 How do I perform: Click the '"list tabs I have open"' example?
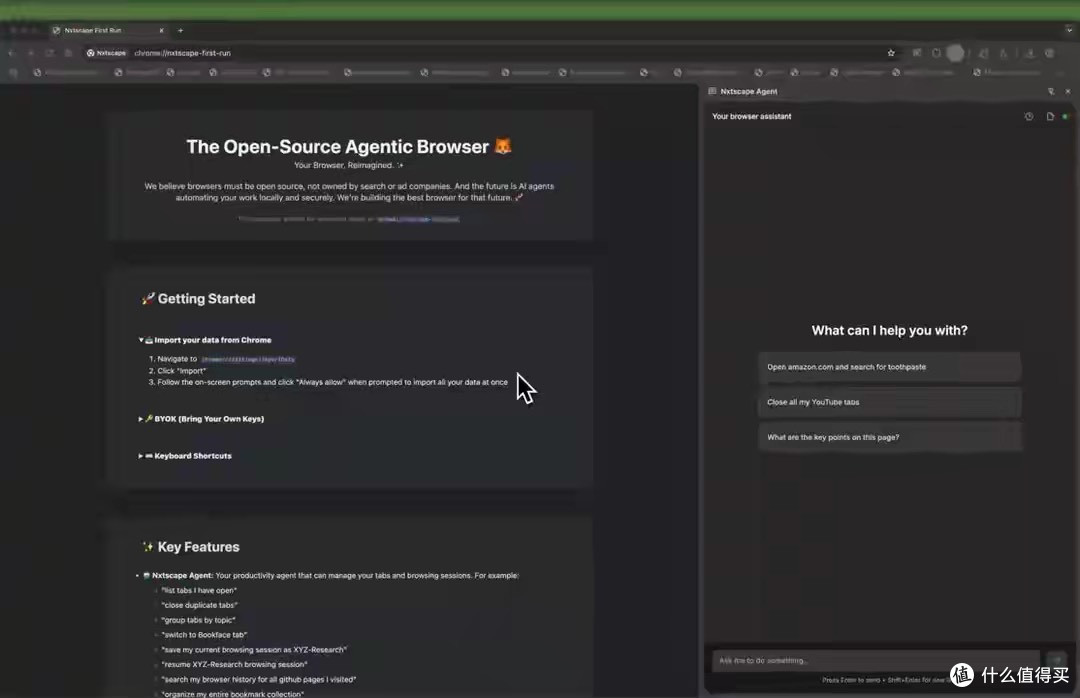[199, 591]
